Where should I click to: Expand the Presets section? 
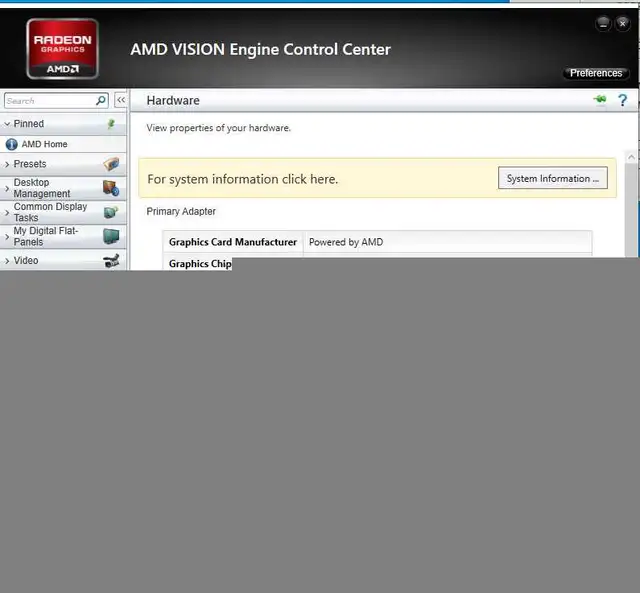point(7,164)
